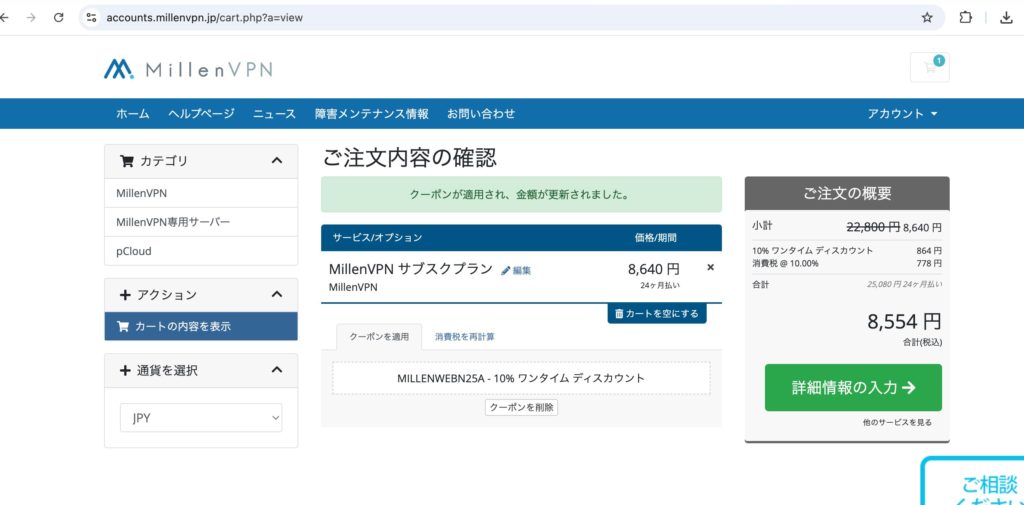Screen dimensions: 1024x505
Task: Click 25,080 円 24ヶ月払い renewal text
Action: coord(904,285)
